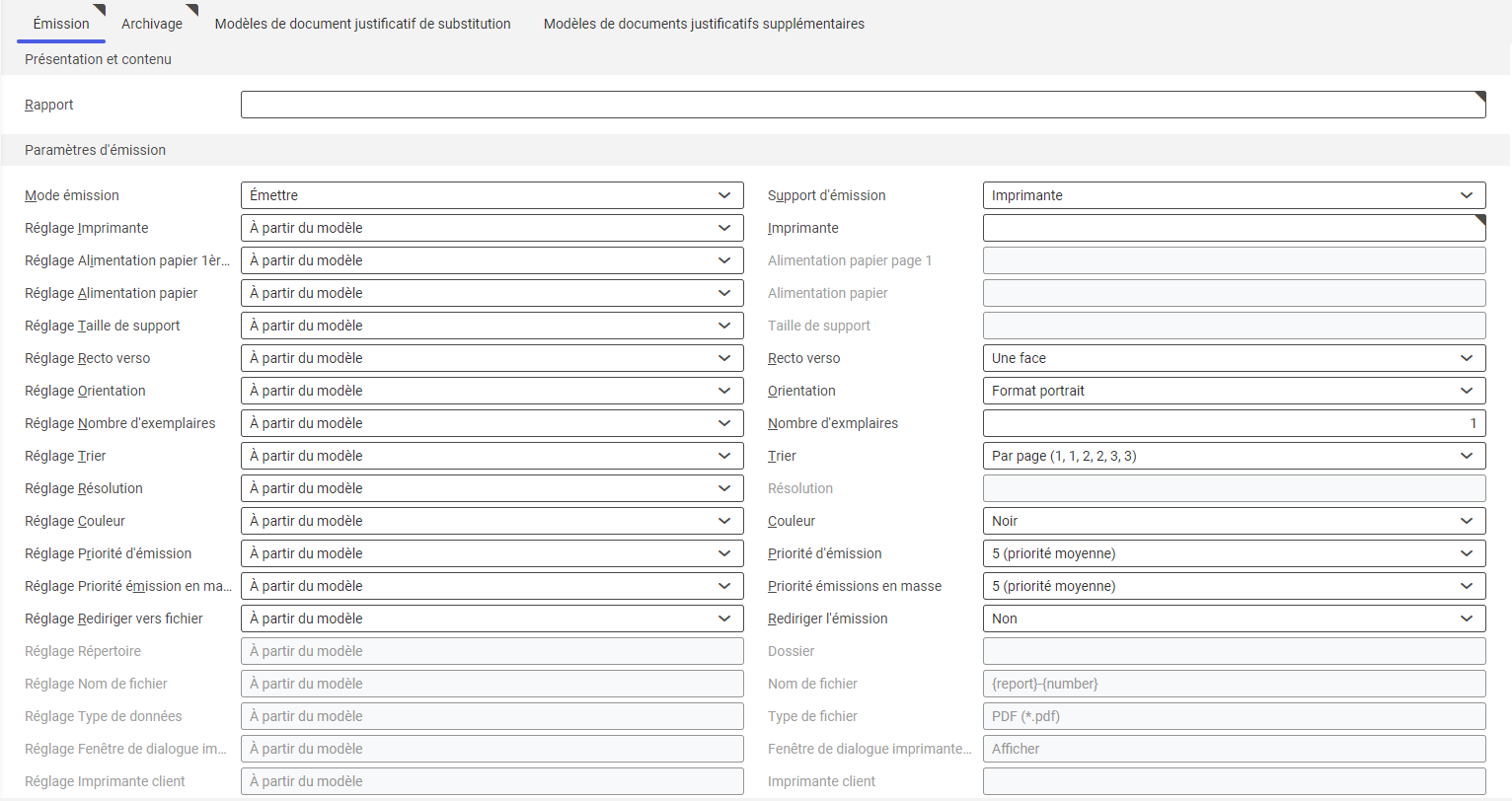1512x801 pixels.
Task: Open the Réglage Priorité d'émission dropdown
Action: click(492, 553)
